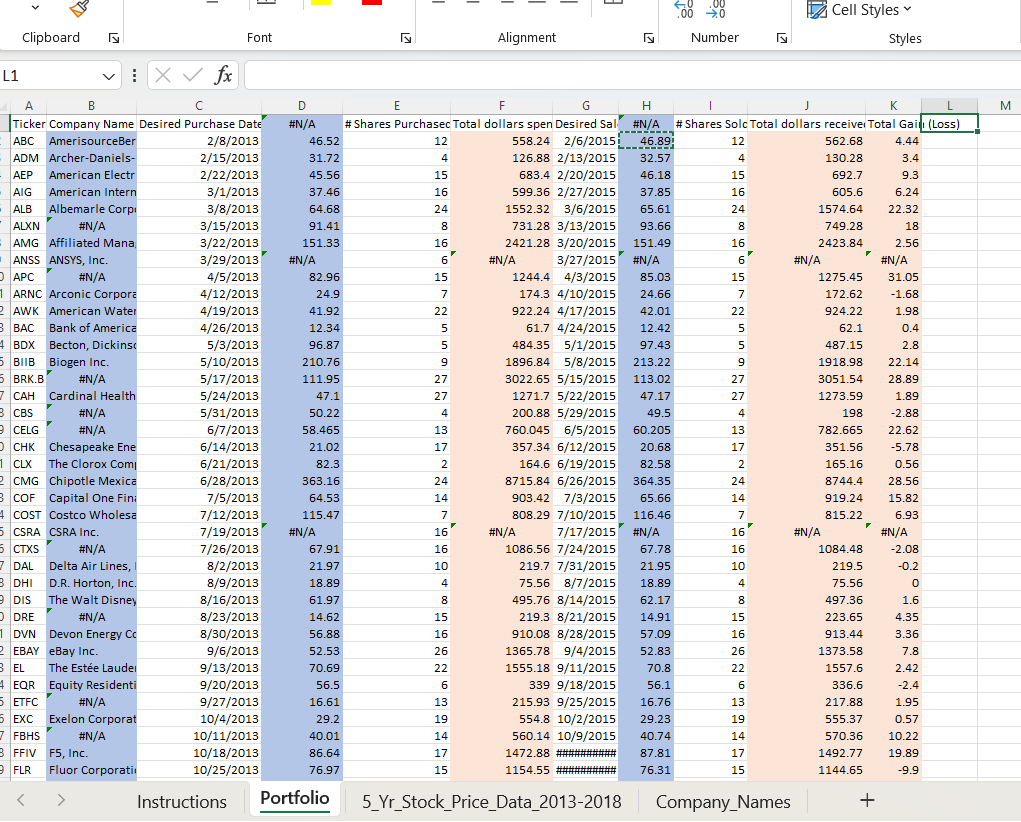This screenshot has height=822, width=1021.
Task: Click the Cell Styles table icon
Action: 817,10
